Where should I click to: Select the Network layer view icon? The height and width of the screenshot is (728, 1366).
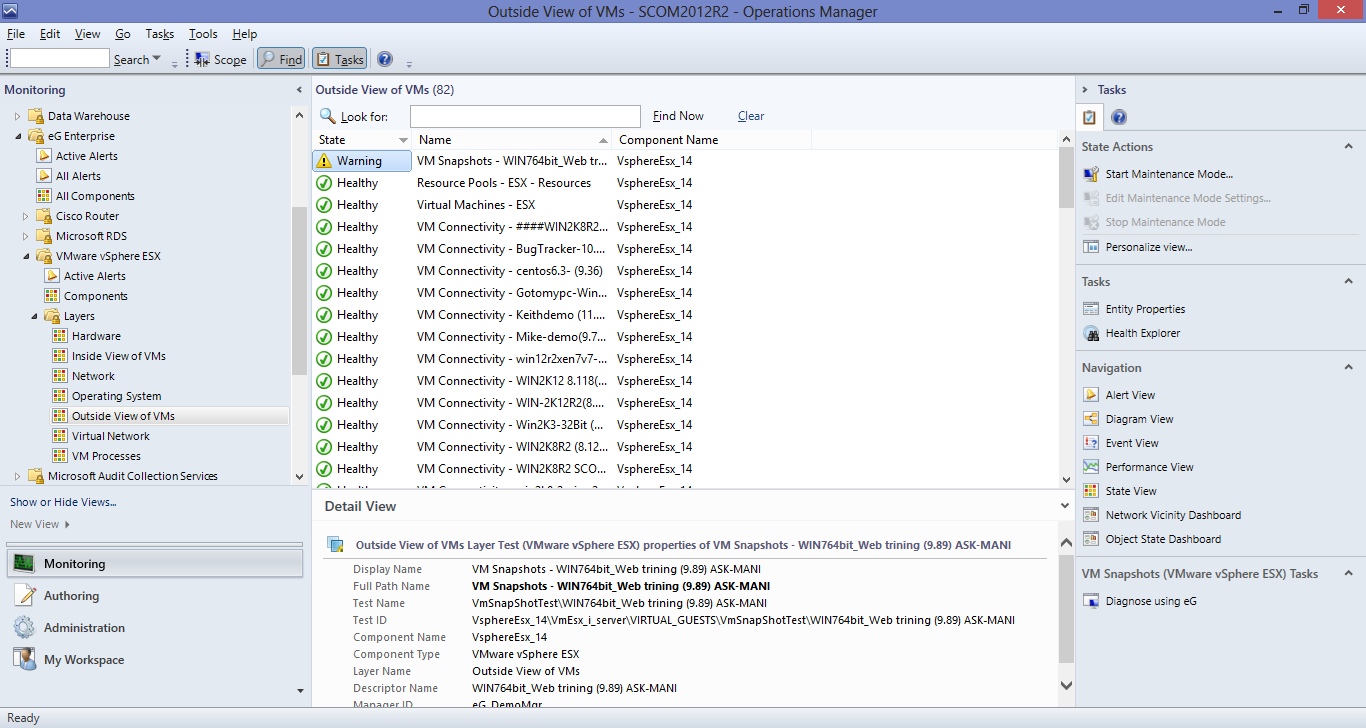pyautogui.click(x=60, y=376)
